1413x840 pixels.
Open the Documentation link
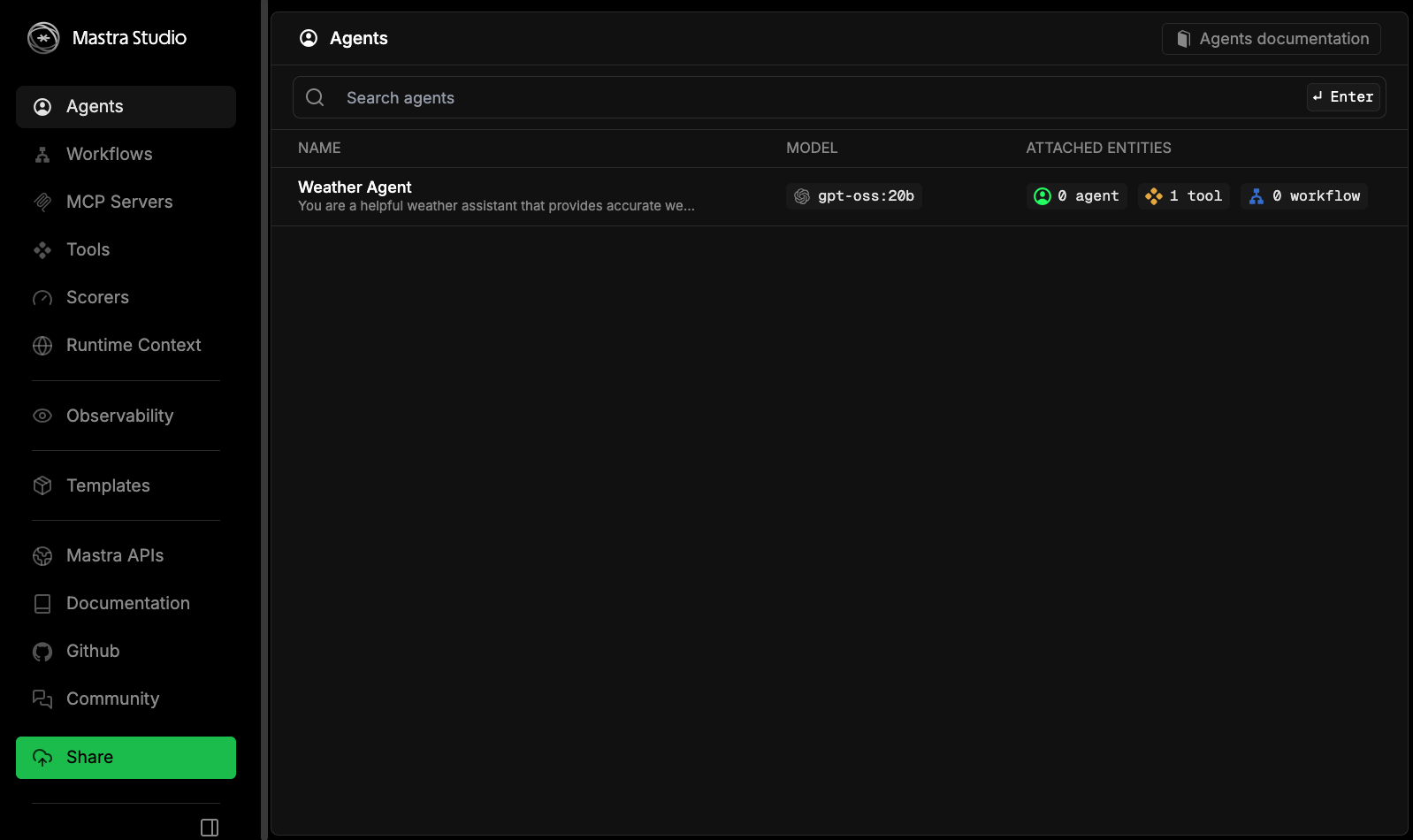coord(126,604)
